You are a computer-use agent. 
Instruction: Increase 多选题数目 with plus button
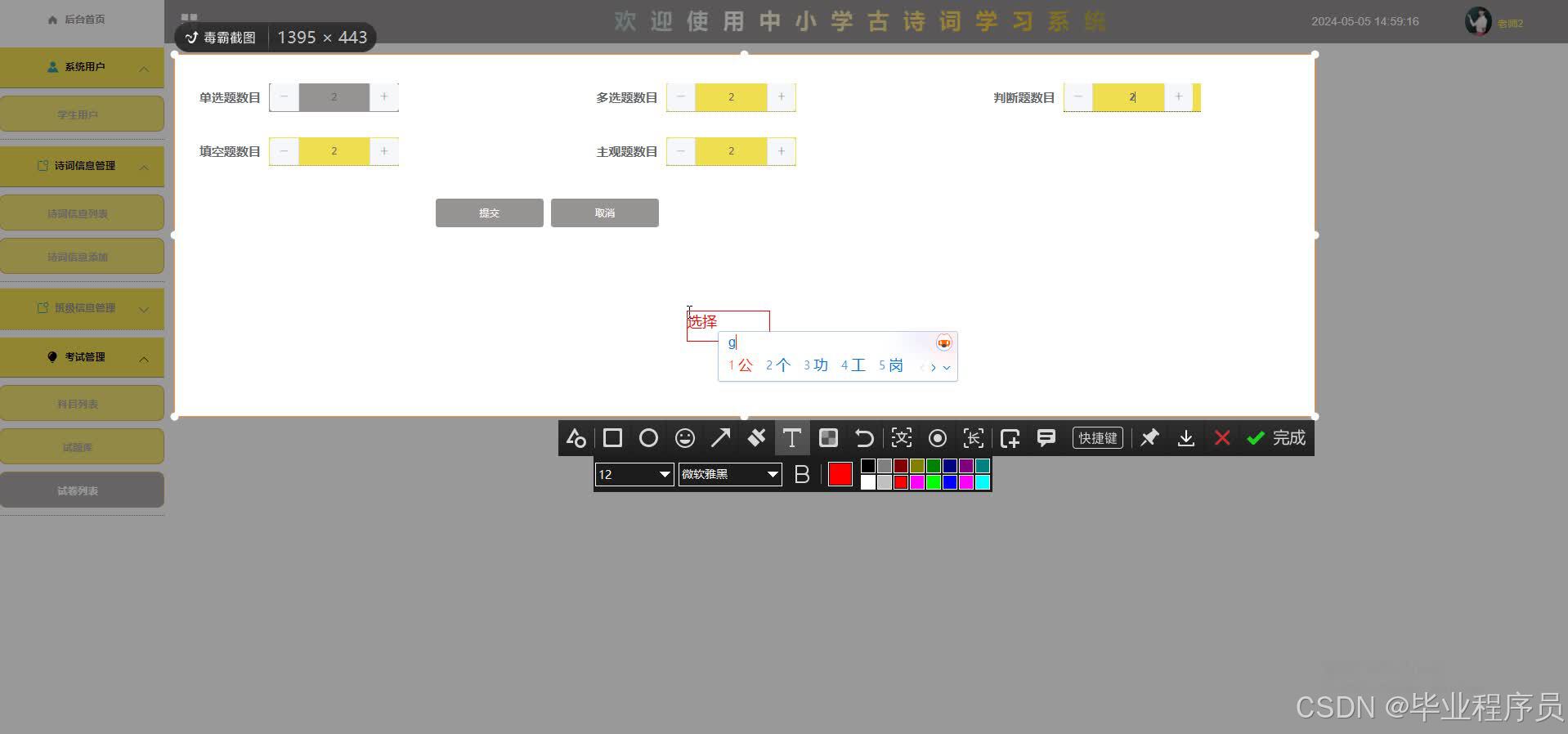click(x=782, y=97)
